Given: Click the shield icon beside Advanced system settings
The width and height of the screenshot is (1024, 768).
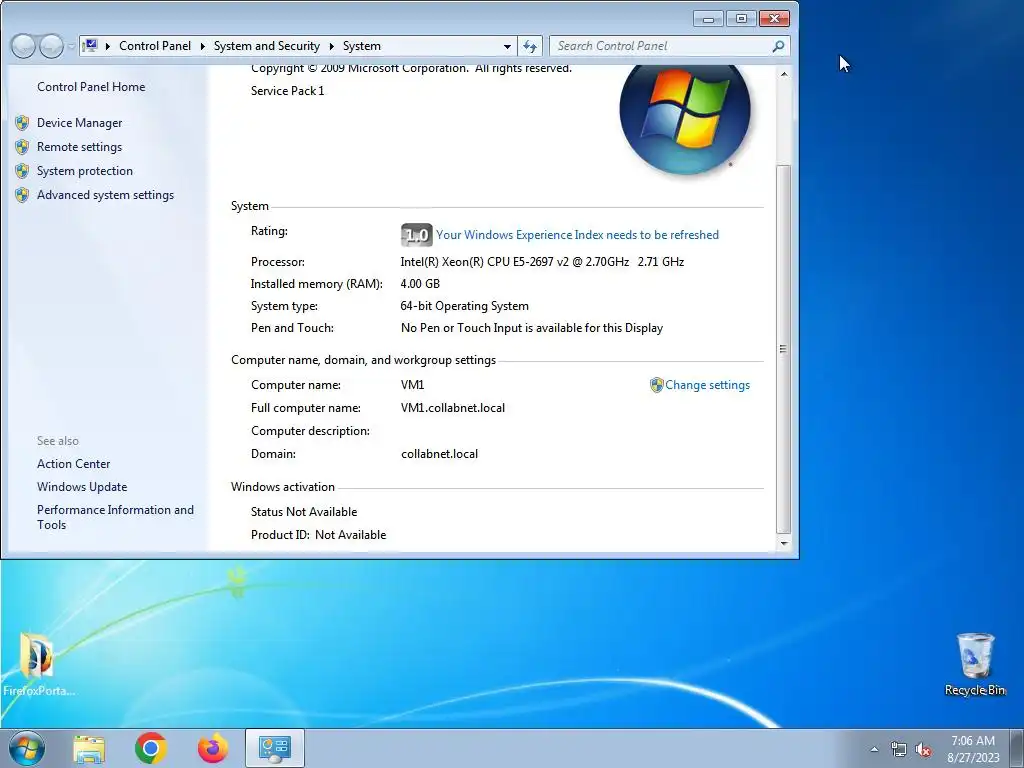Looking at the screenshot, I should click(x=22, y=195).
